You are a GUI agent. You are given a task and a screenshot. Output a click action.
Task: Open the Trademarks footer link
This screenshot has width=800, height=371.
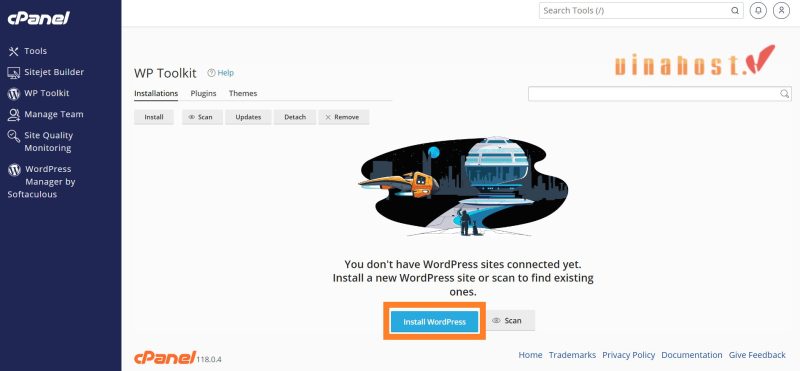(572, 355)
